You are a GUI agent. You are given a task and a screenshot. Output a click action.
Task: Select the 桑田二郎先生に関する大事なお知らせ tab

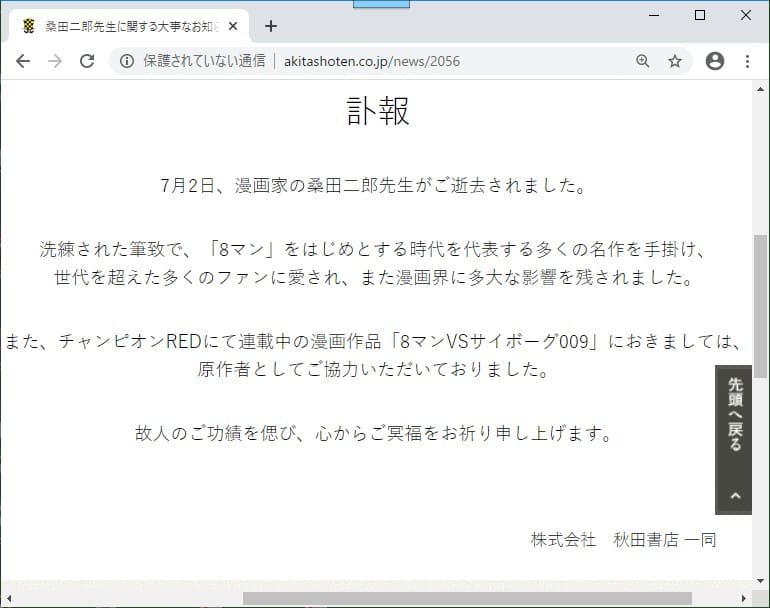pos(129,26)
